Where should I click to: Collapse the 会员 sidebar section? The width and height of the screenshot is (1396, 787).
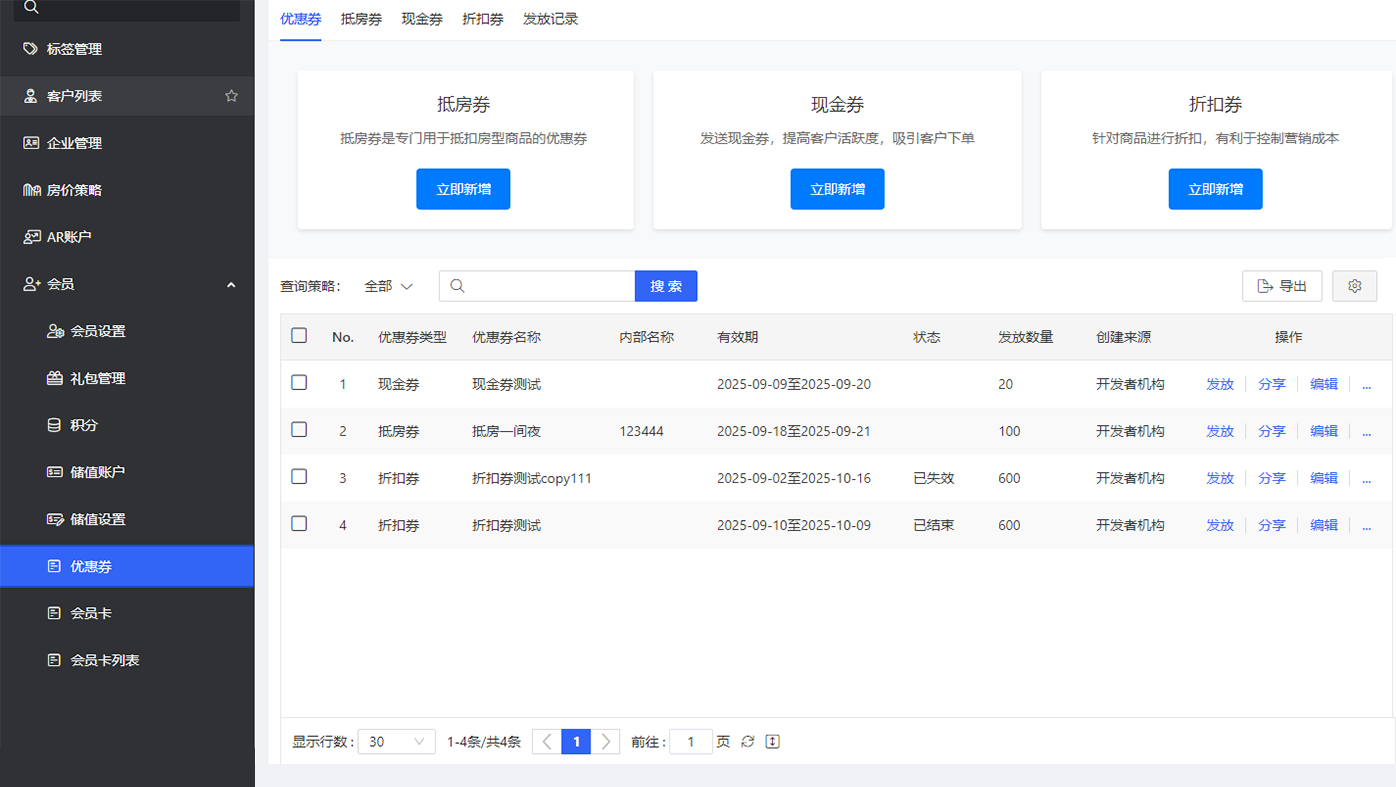[x=230, y=284]
